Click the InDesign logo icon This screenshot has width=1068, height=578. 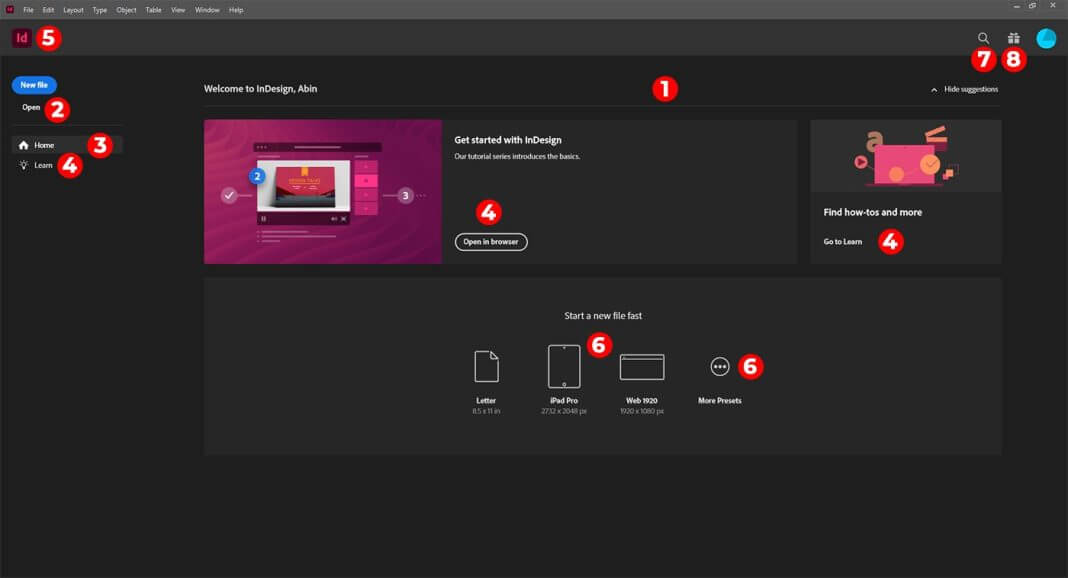(x=21, y=38)
